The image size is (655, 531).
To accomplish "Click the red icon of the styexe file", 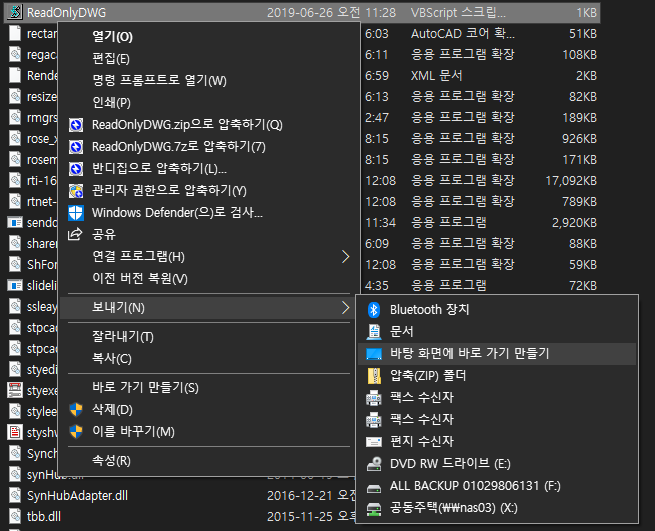I will [15, 390].
